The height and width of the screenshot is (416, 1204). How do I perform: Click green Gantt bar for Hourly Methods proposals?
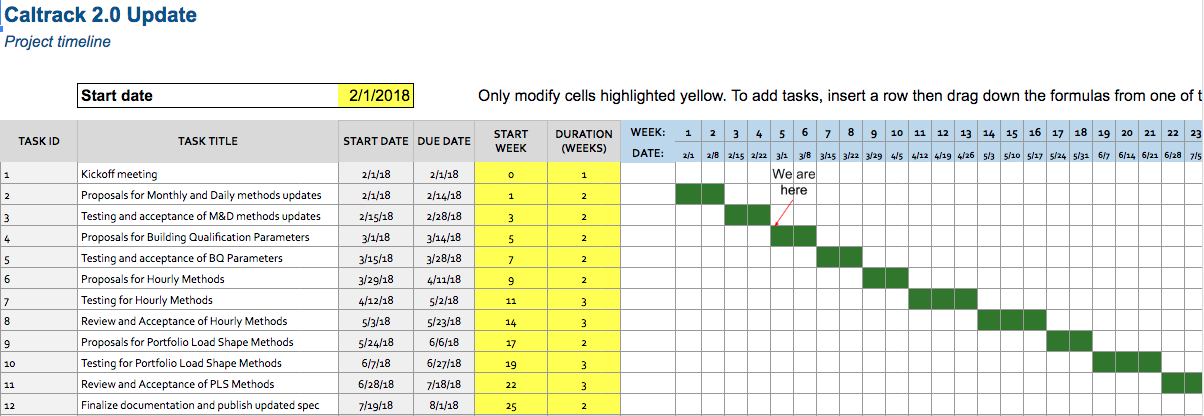(x=885, y=279)
